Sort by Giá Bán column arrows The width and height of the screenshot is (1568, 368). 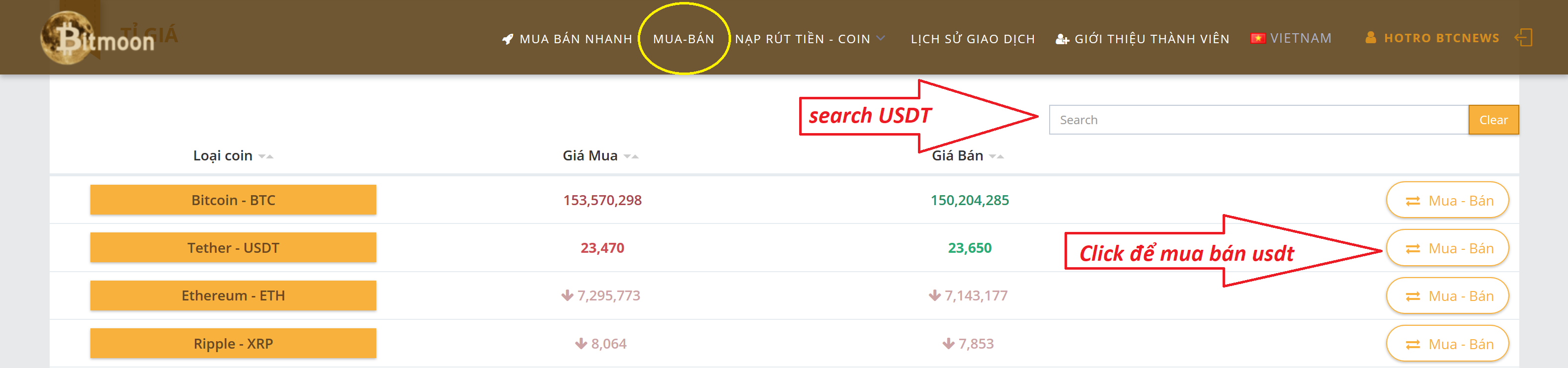click(996, 156)
